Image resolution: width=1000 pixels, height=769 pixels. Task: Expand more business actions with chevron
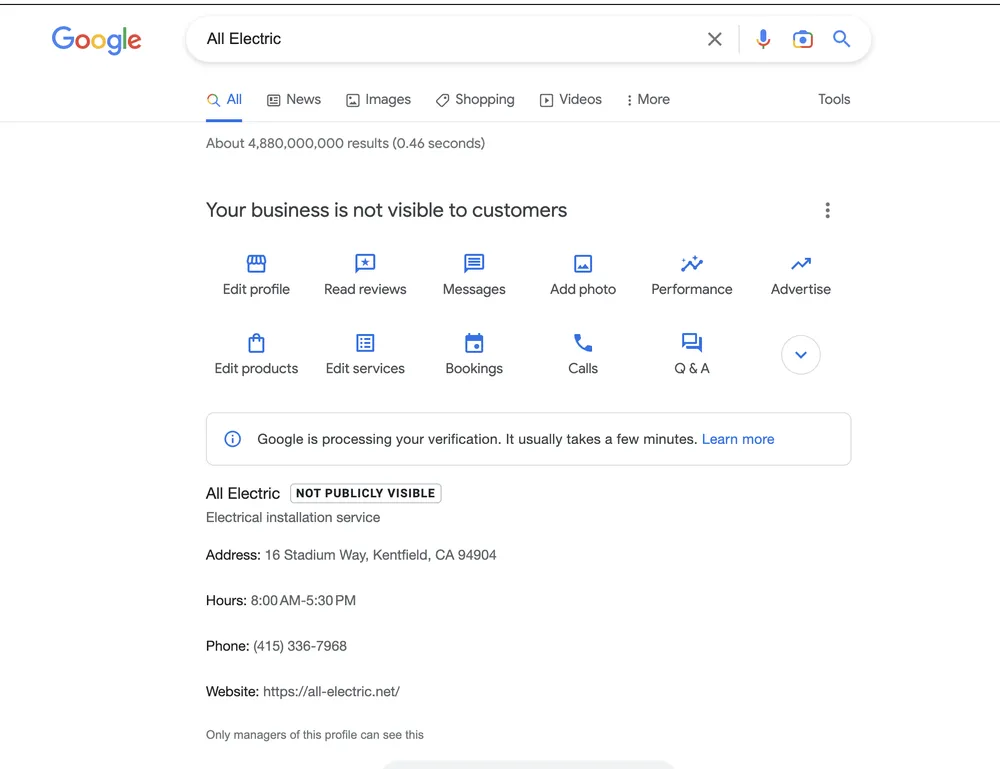801,355
